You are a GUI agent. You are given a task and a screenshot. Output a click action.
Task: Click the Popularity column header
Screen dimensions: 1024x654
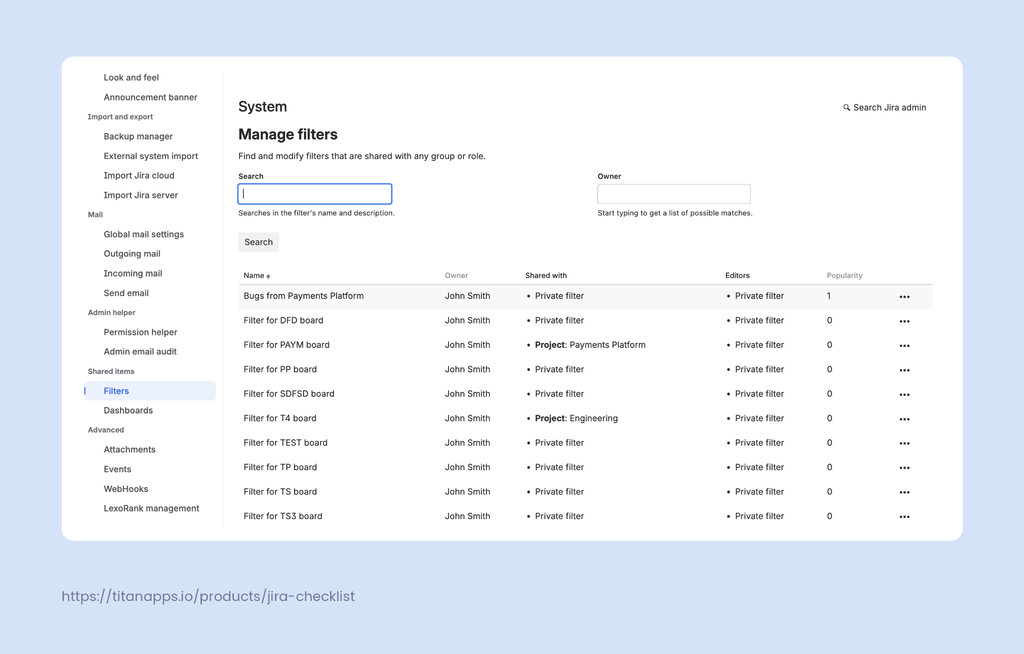844,276
